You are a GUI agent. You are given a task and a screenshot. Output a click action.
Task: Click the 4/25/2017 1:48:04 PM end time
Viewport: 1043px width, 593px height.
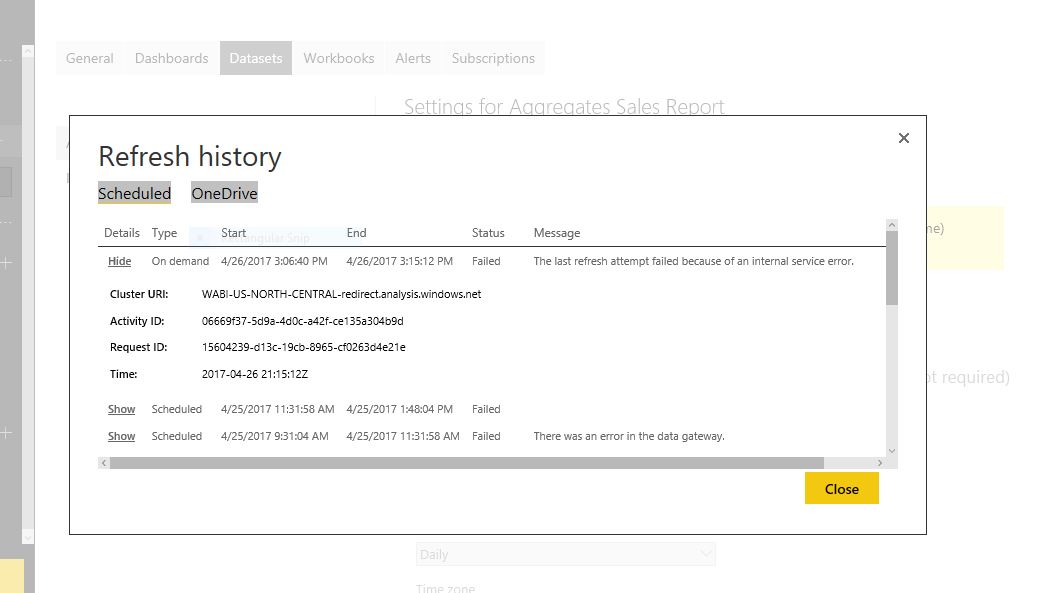(400, 409)
